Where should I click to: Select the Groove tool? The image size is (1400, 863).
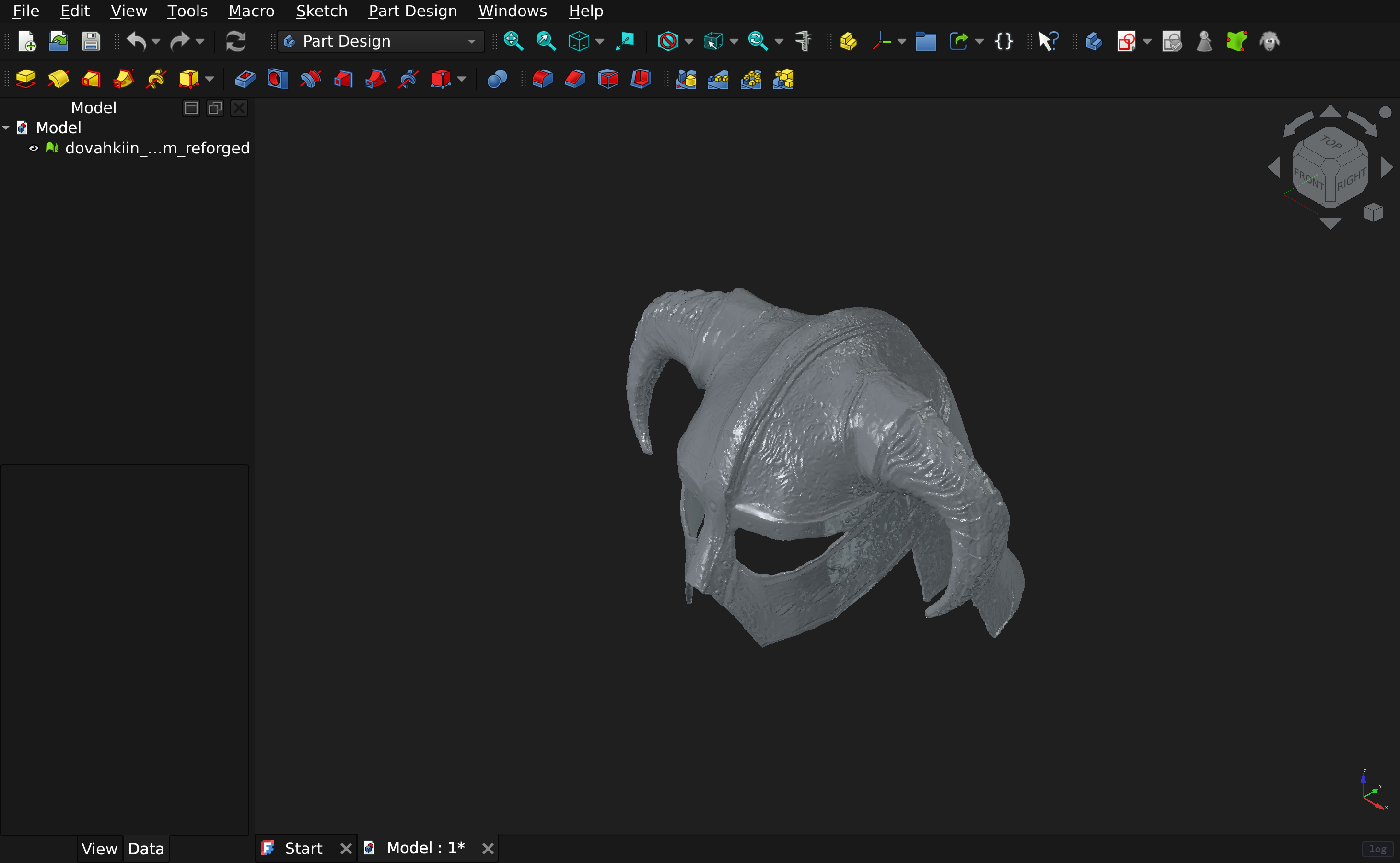point(311,79)
